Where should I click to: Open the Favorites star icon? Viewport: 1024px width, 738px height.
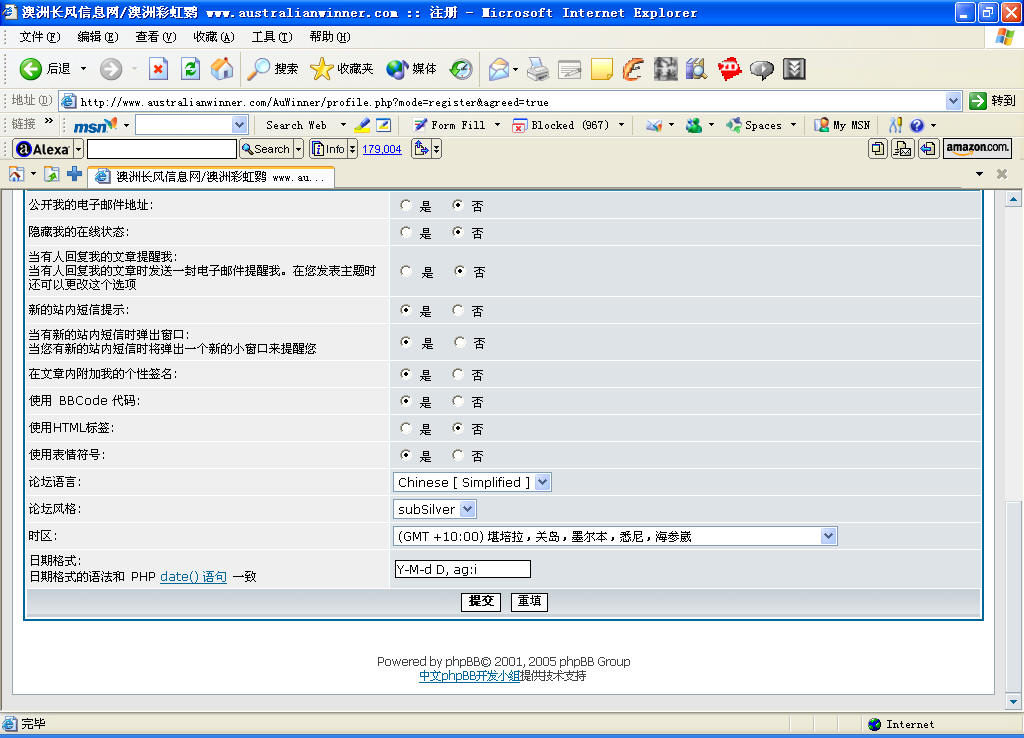[321, 69]
